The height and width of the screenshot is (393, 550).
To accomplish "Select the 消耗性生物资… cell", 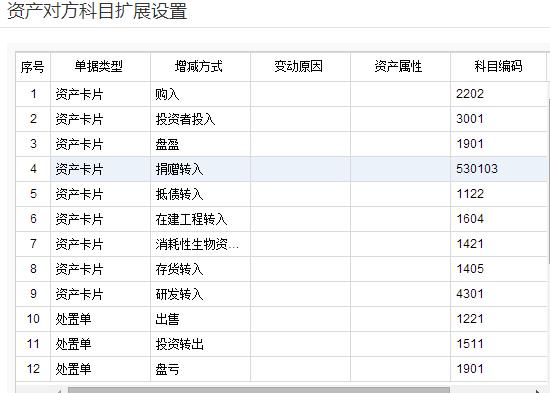I will click(x=200, y=244).
